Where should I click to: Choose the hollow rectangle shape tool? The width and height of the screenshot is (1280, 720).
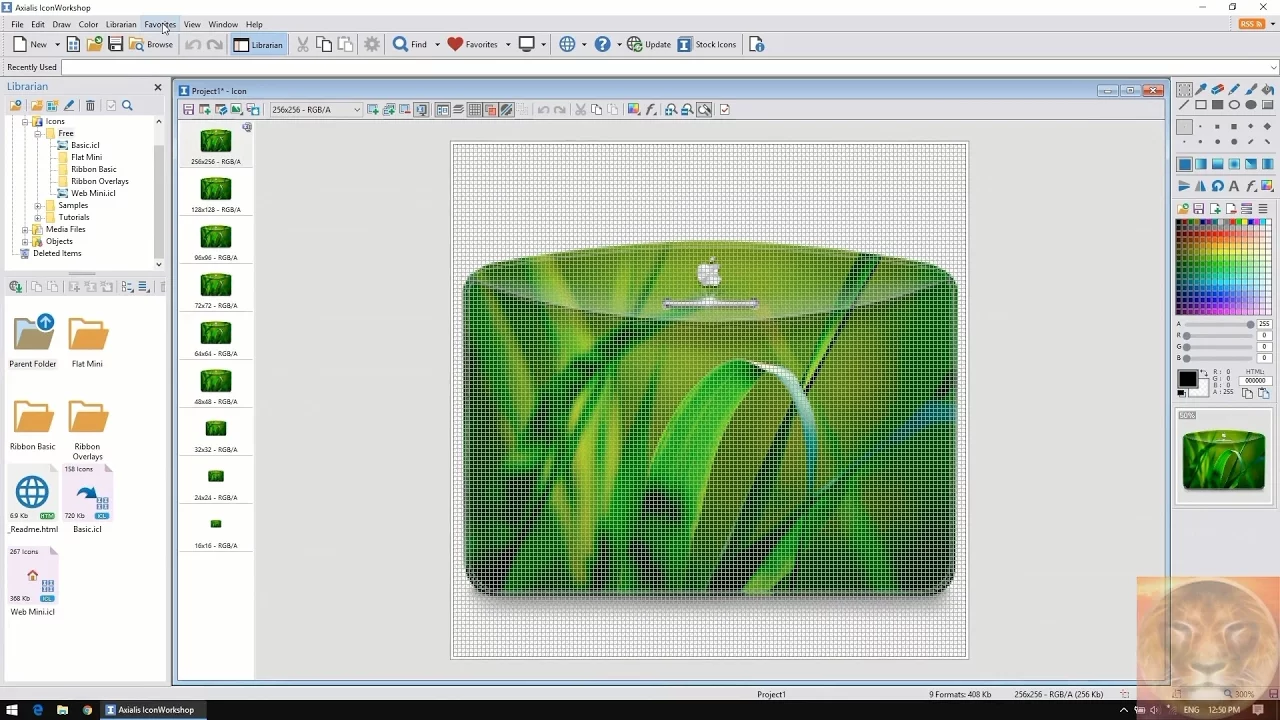[x=1201, y=105]
